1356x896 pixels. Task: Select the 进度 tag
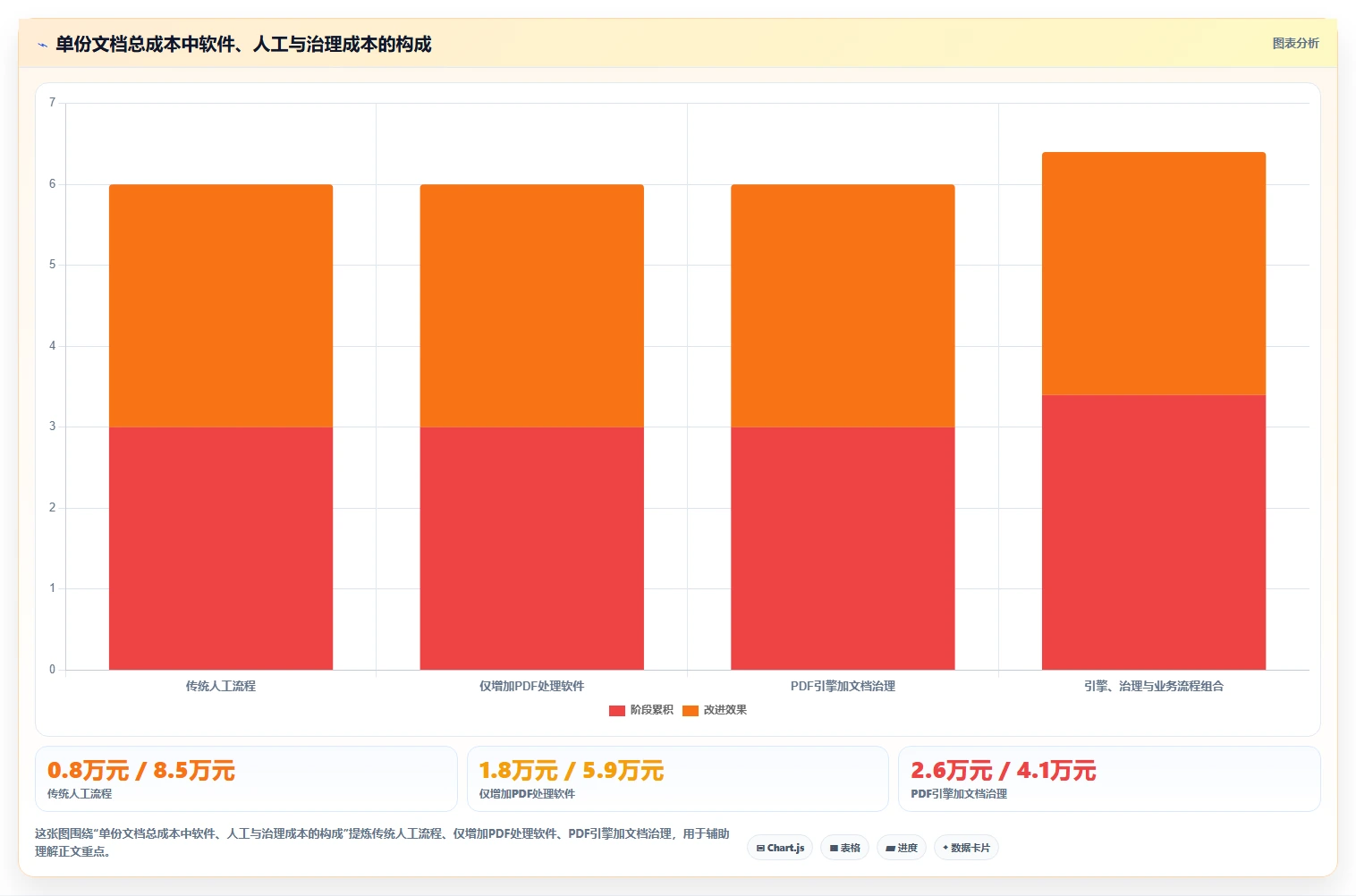902,848
